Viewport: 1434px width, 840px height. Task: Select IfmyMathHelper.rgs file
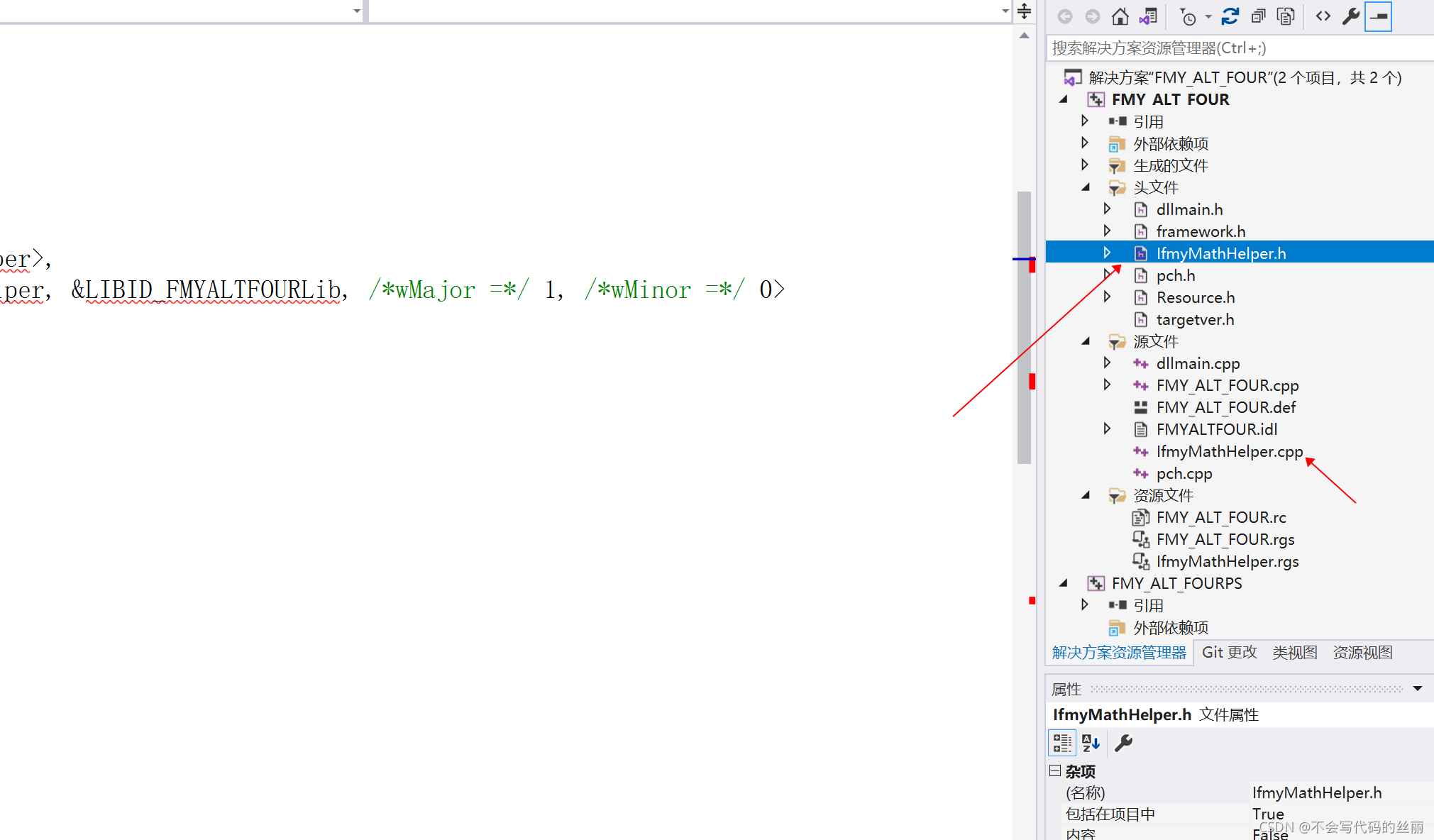1228,561
